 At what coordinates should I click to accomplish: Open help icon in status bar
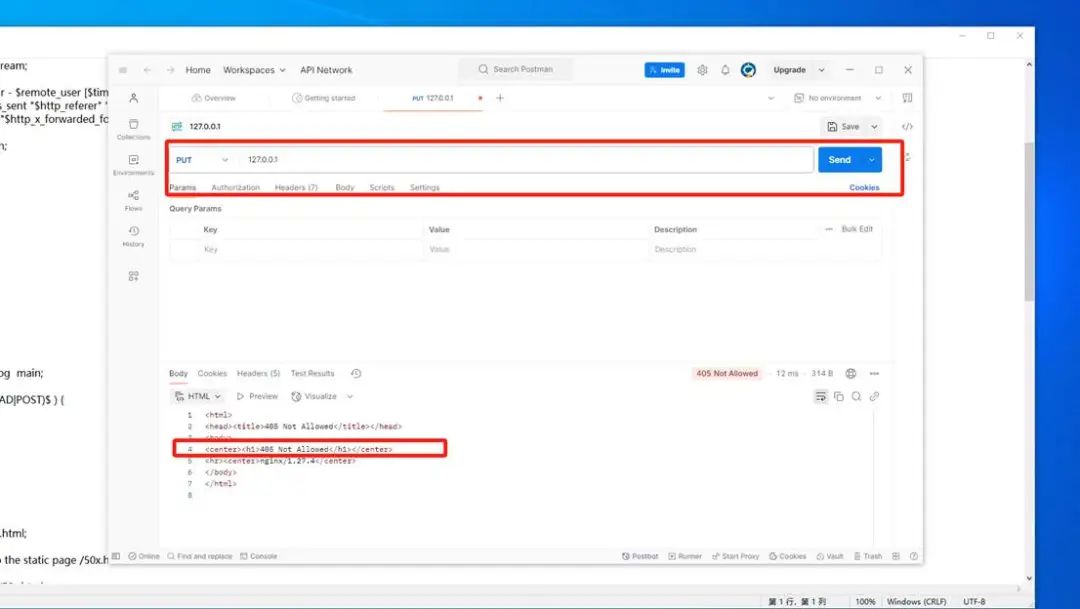coord(913,556)
